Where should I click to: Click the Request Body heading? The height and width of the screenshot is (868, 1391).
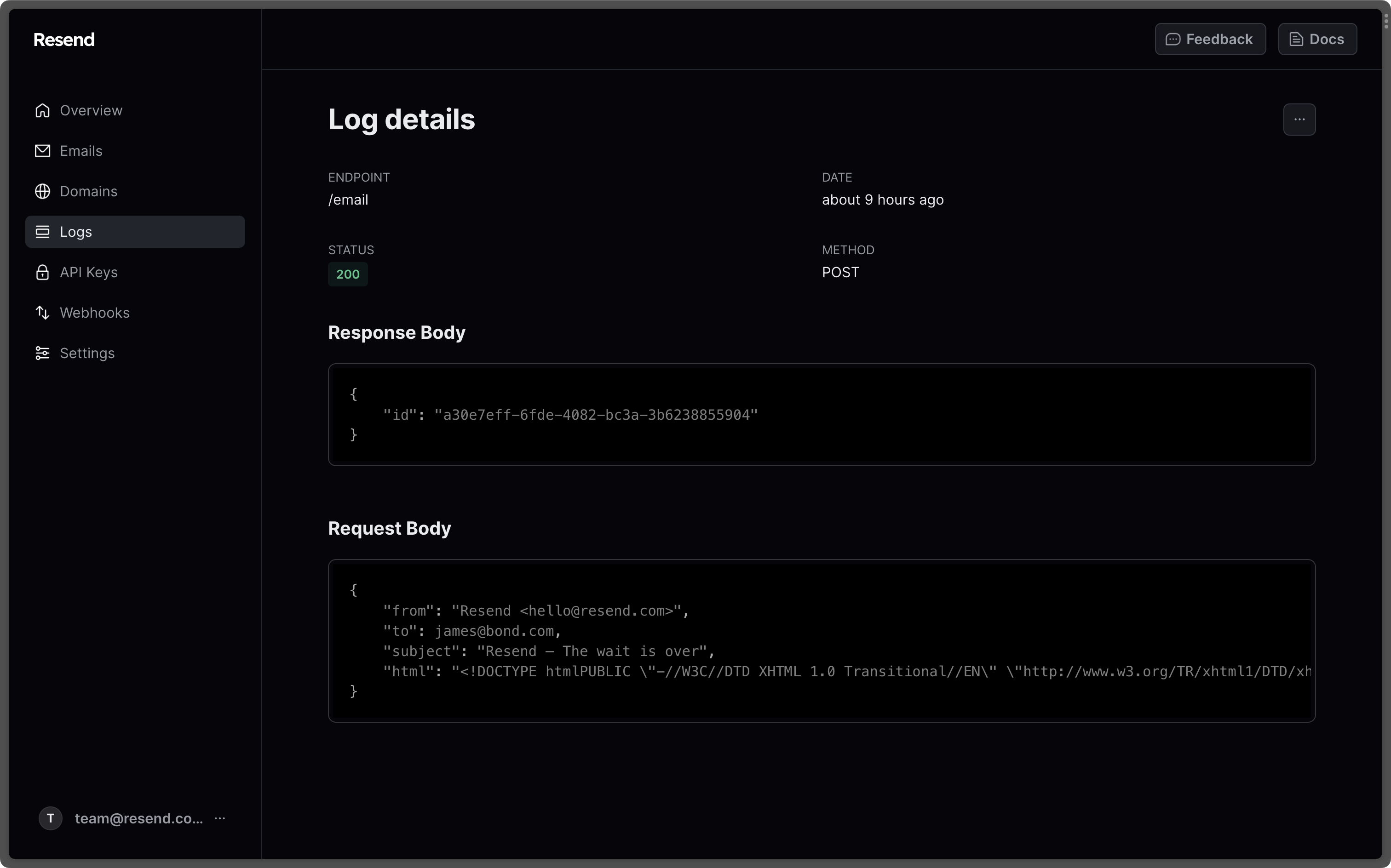[x=390, y=528]
